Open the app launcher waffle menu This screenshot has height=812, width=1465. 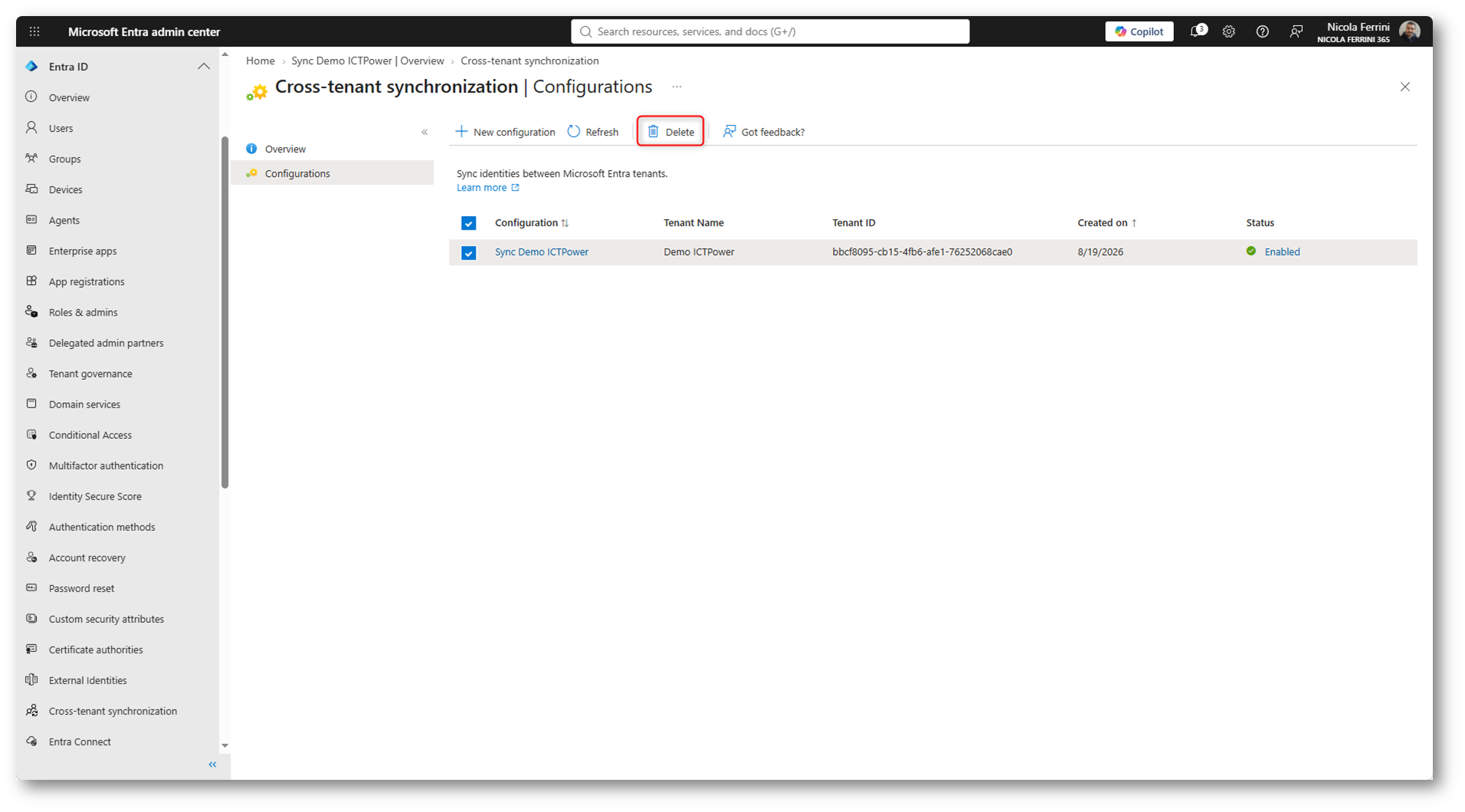pyautogui.click(x=34, y=31)
